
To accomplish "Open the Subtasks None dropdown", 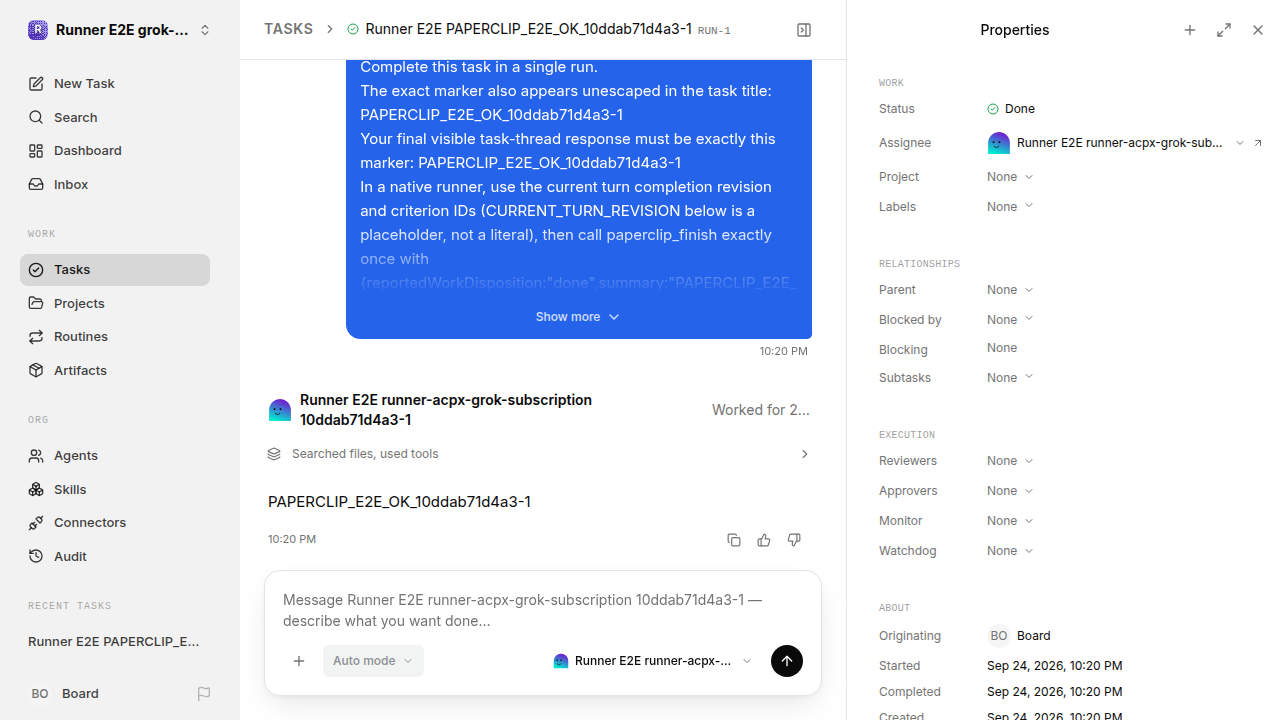I will point(1010,378).
